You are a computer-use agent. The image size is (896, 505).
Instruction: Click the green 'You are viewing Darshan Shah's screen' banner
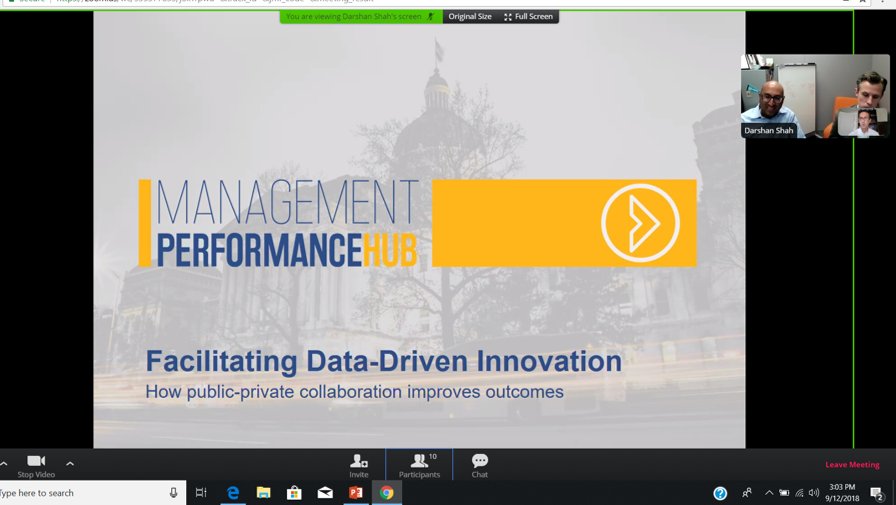pos(361,17)
